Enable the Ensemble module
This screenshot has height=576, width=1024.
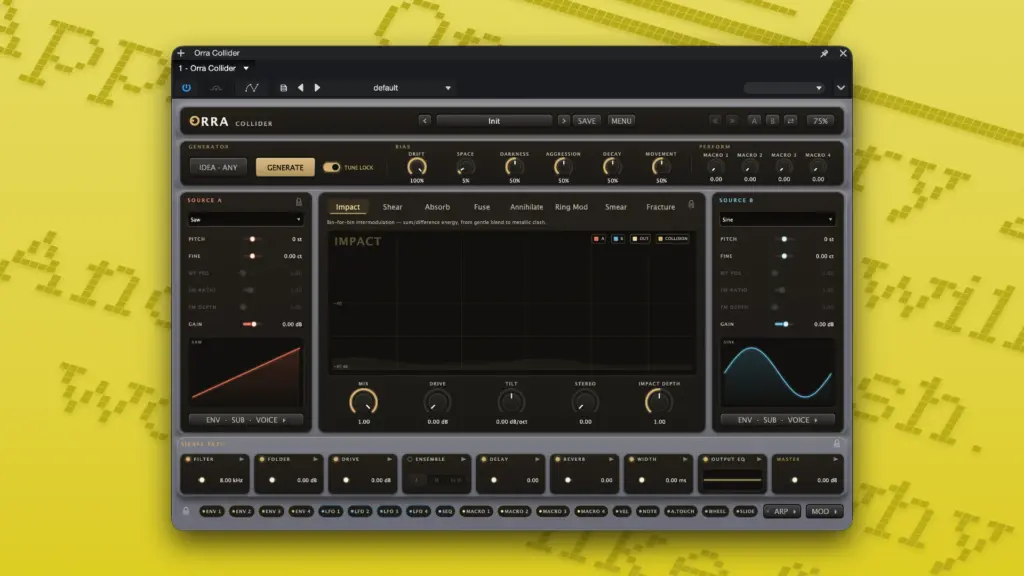pos(410,459)
